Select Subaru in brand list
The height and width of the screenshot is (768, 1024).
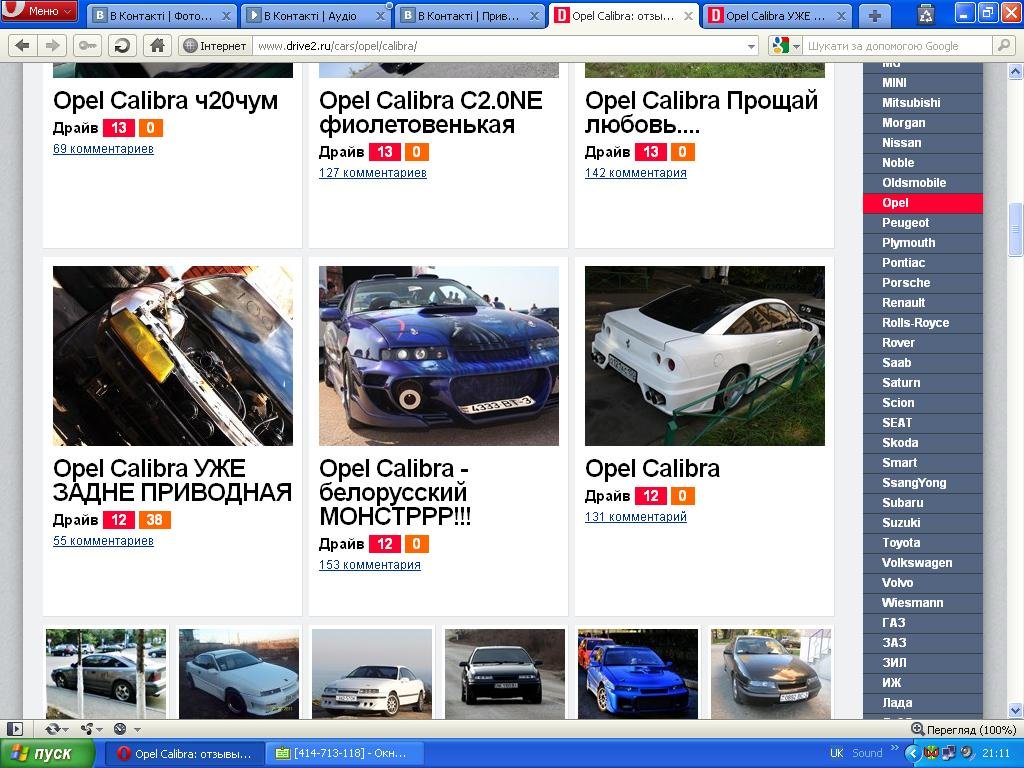[922, 503]
